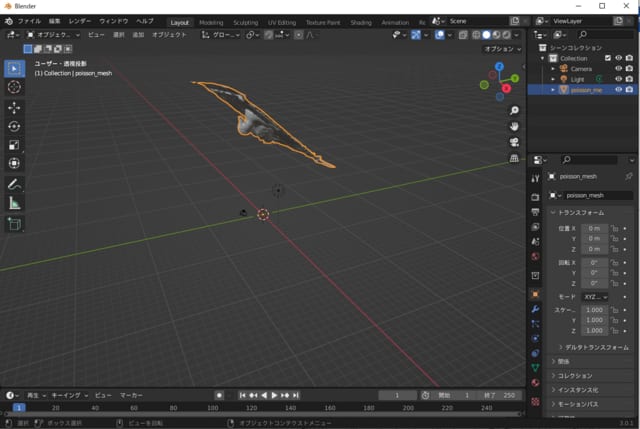Click the 位置 X value field
Viewport: 640px width, 429px height.
594,228
